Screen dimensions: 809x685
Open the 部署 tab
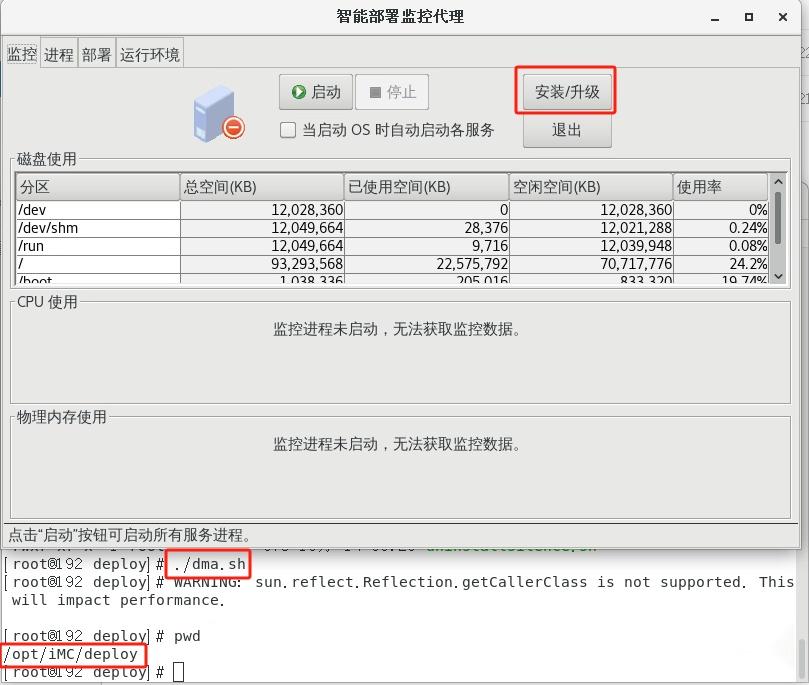coord(95,53)
